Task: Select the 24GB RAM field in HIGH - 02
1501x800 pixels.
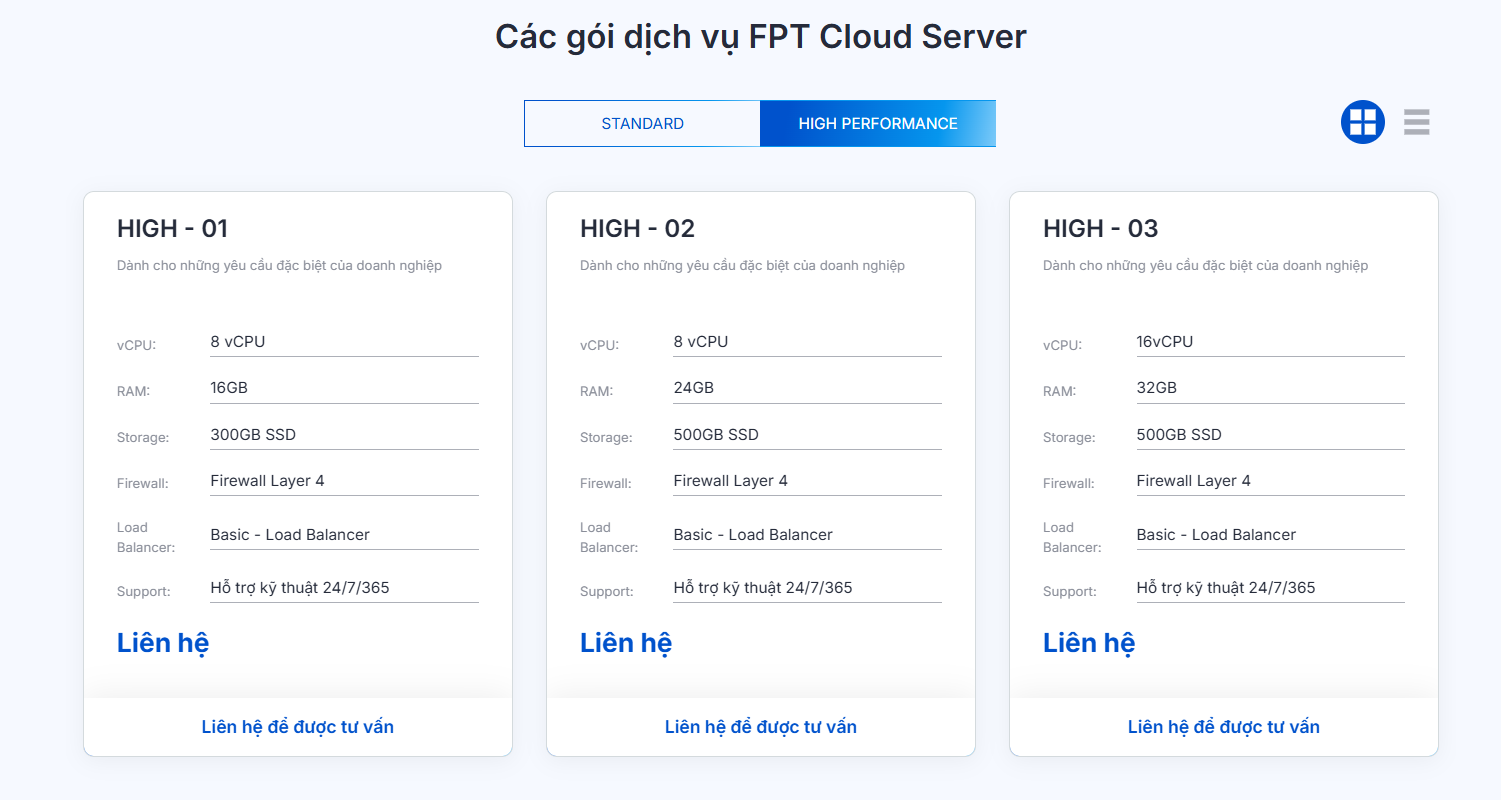Action: (x=807, y=388)
